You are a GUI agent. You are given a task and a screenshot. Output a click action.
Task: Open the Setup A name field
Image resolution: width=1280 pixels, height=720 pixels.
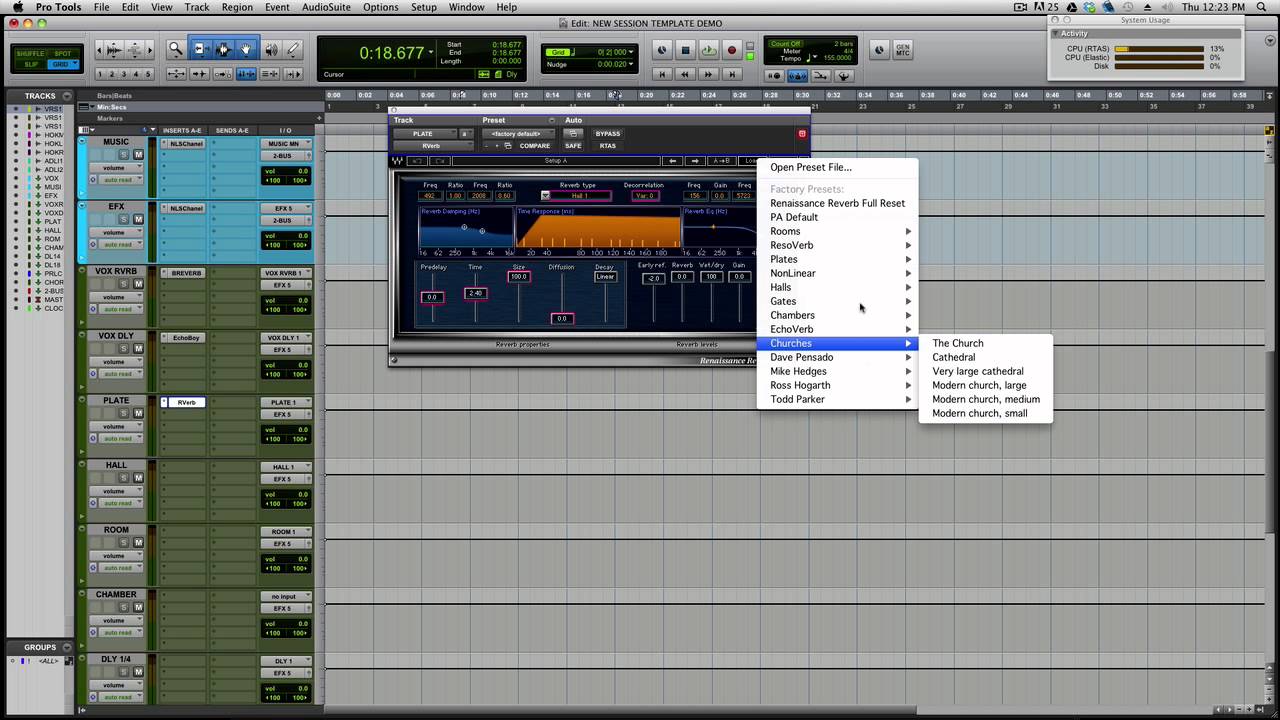pyautogui.click(x=556, y=161)
